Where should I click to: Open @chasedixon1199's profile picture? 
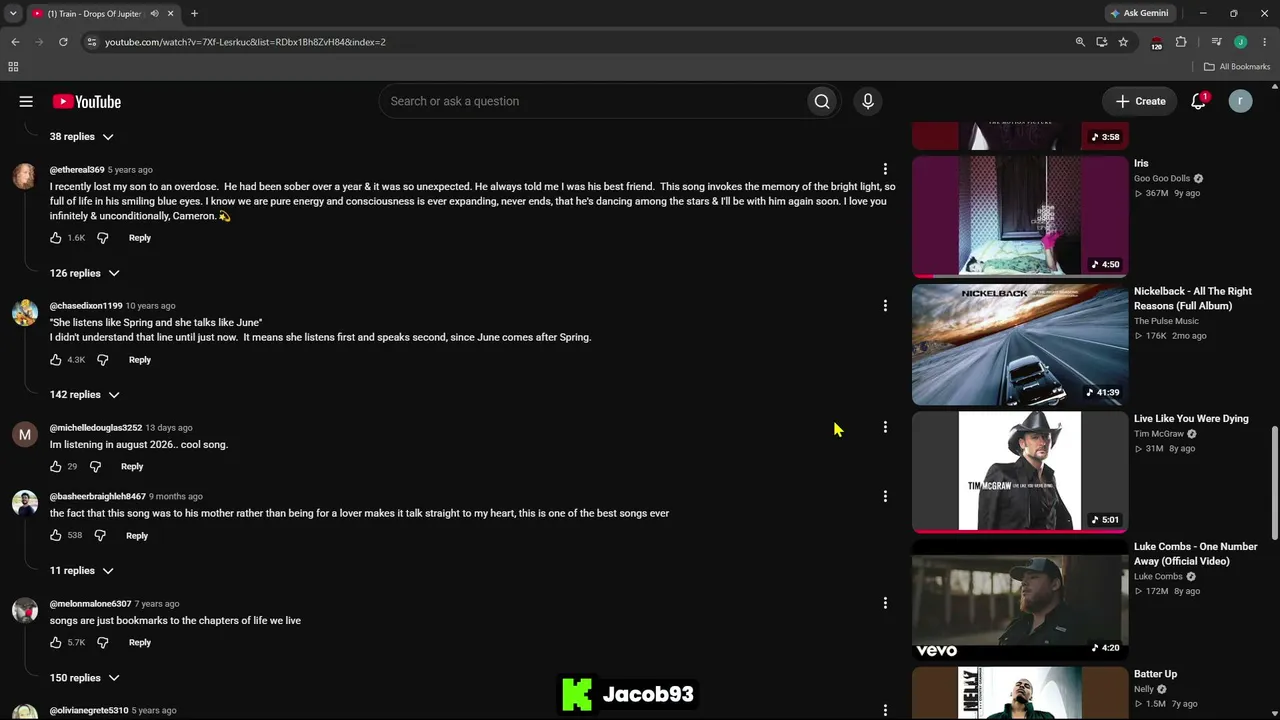click(25, 312)
